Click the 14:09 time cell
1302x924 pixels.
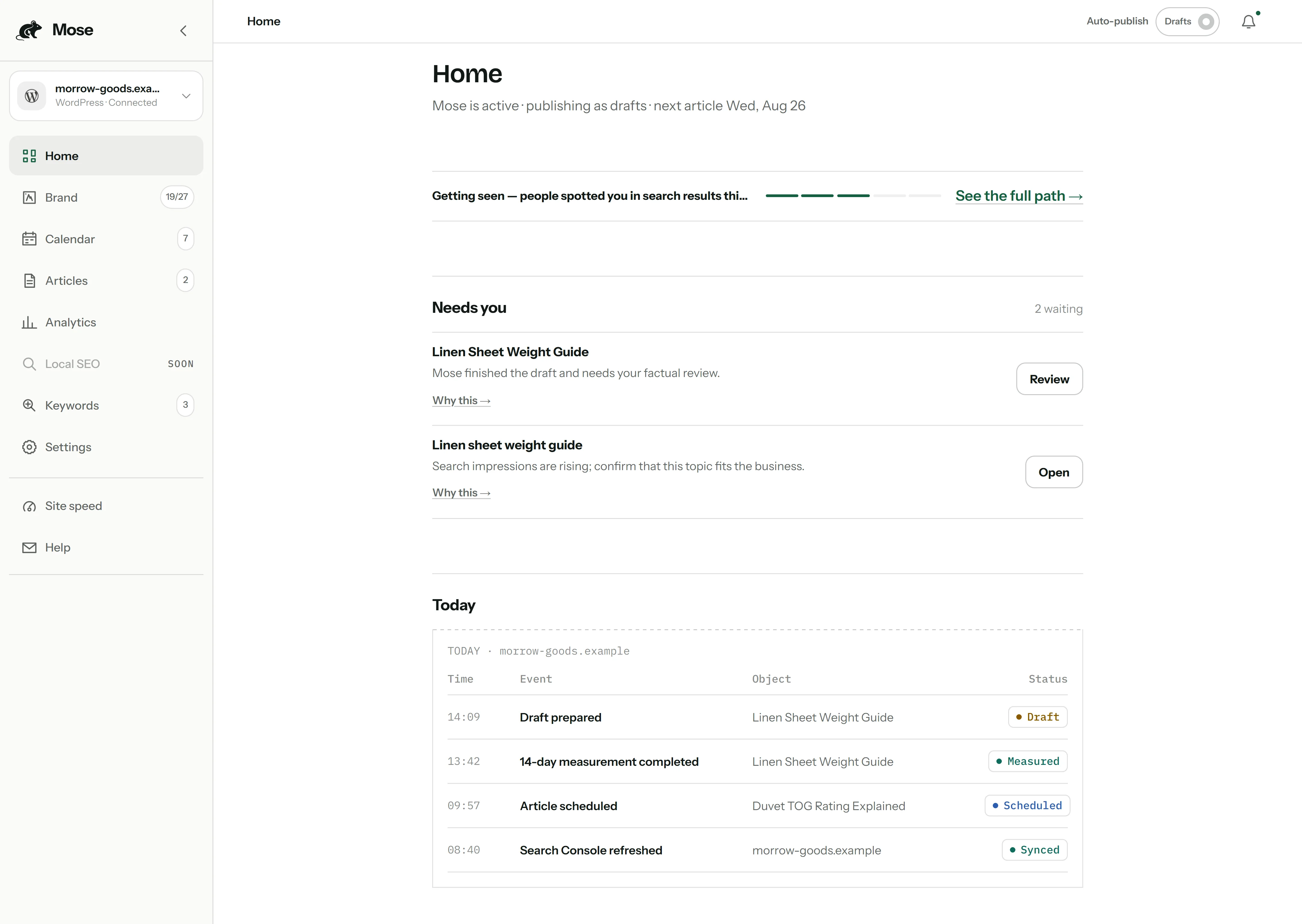click(x=464, y=718)
